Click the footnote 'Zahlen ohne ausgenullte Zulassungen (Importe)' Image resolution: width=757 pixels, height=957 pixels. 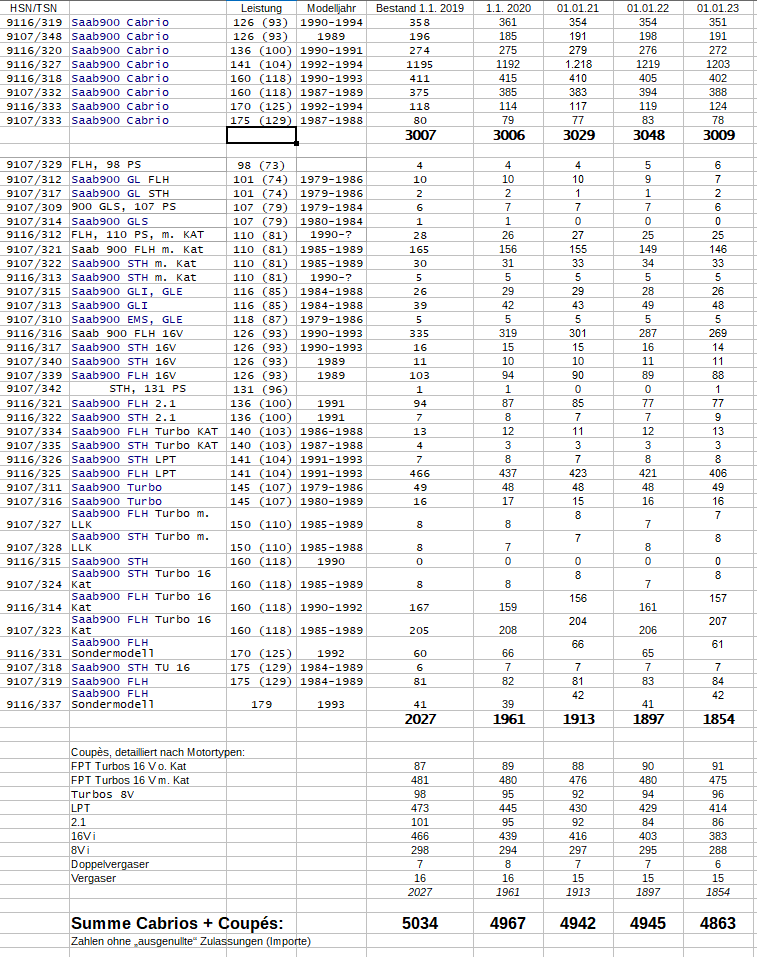click(x=191, y=942)
